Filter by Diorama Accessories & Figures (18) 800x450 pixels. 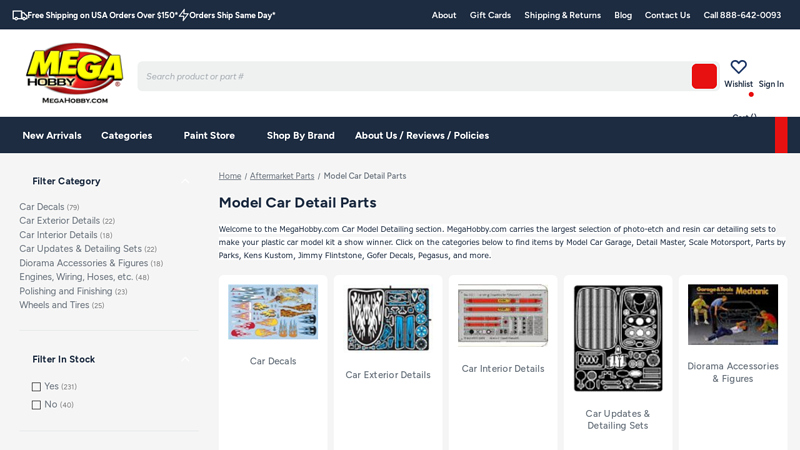91,263
